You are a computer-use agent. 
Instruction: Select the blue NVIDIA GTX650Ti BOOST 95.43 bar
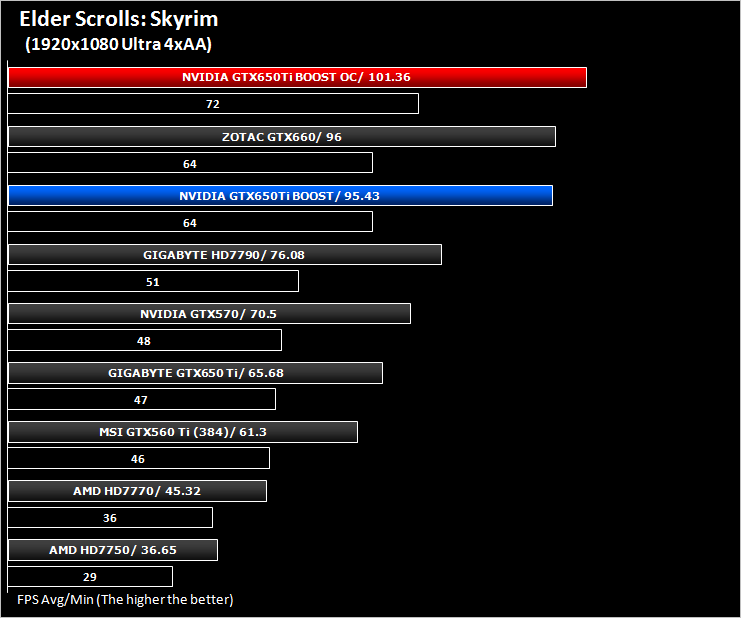pos(280,196)
